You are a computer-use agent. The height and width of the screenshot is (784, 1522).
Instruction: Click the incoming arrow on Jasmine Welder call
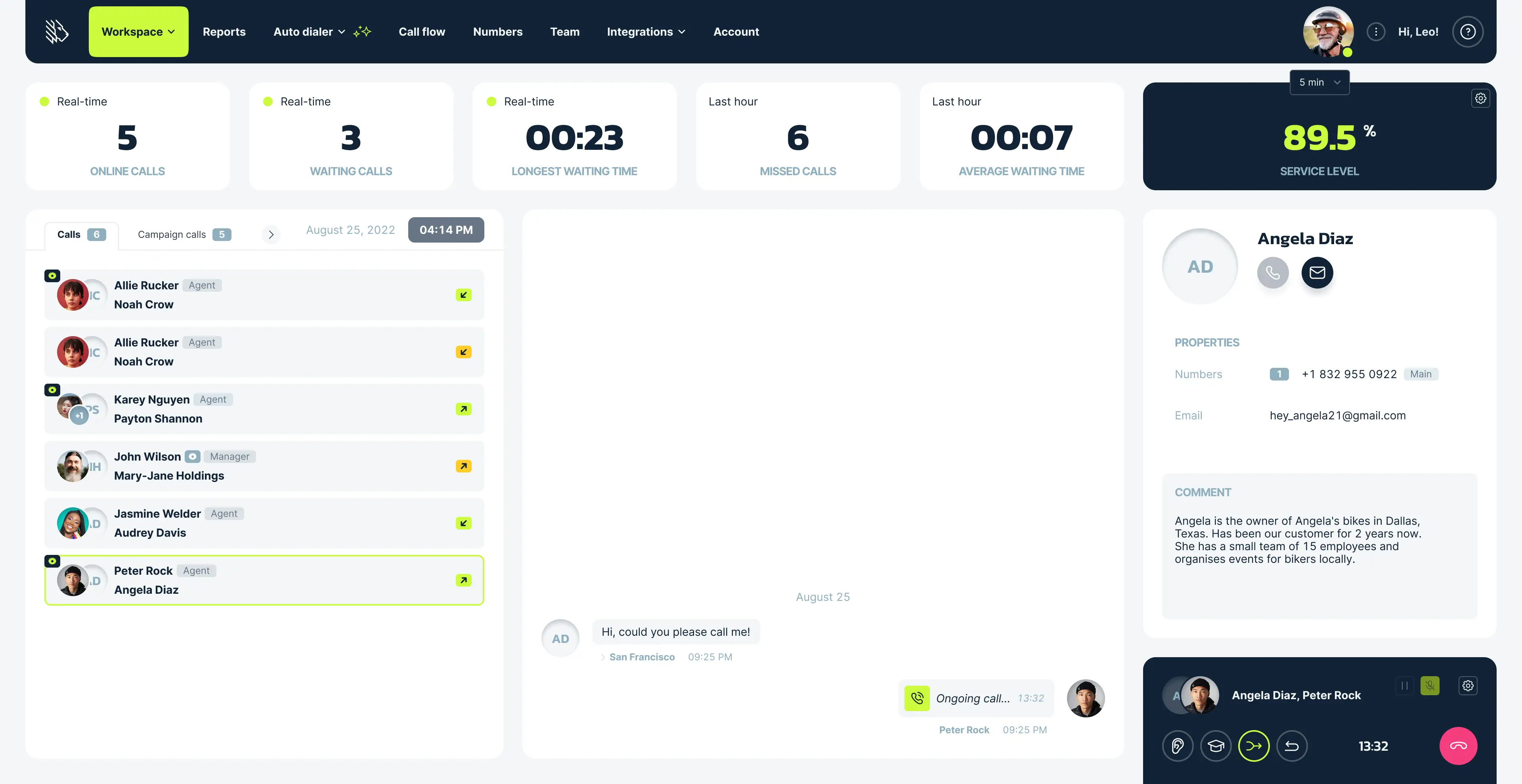(x=463, y=524)
